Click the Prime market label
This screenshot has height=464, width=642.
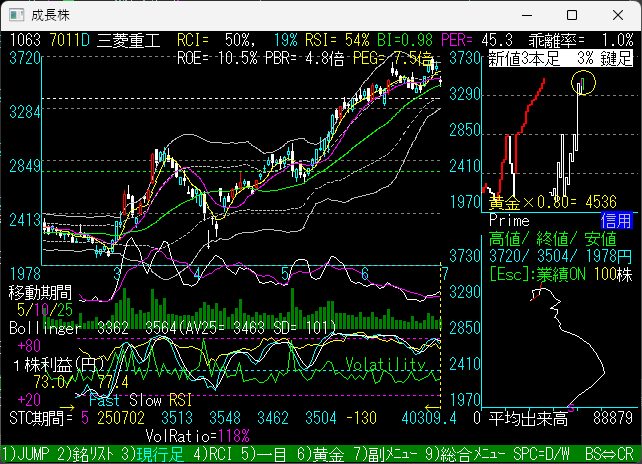pyautogui.click(x=509, y=221)
